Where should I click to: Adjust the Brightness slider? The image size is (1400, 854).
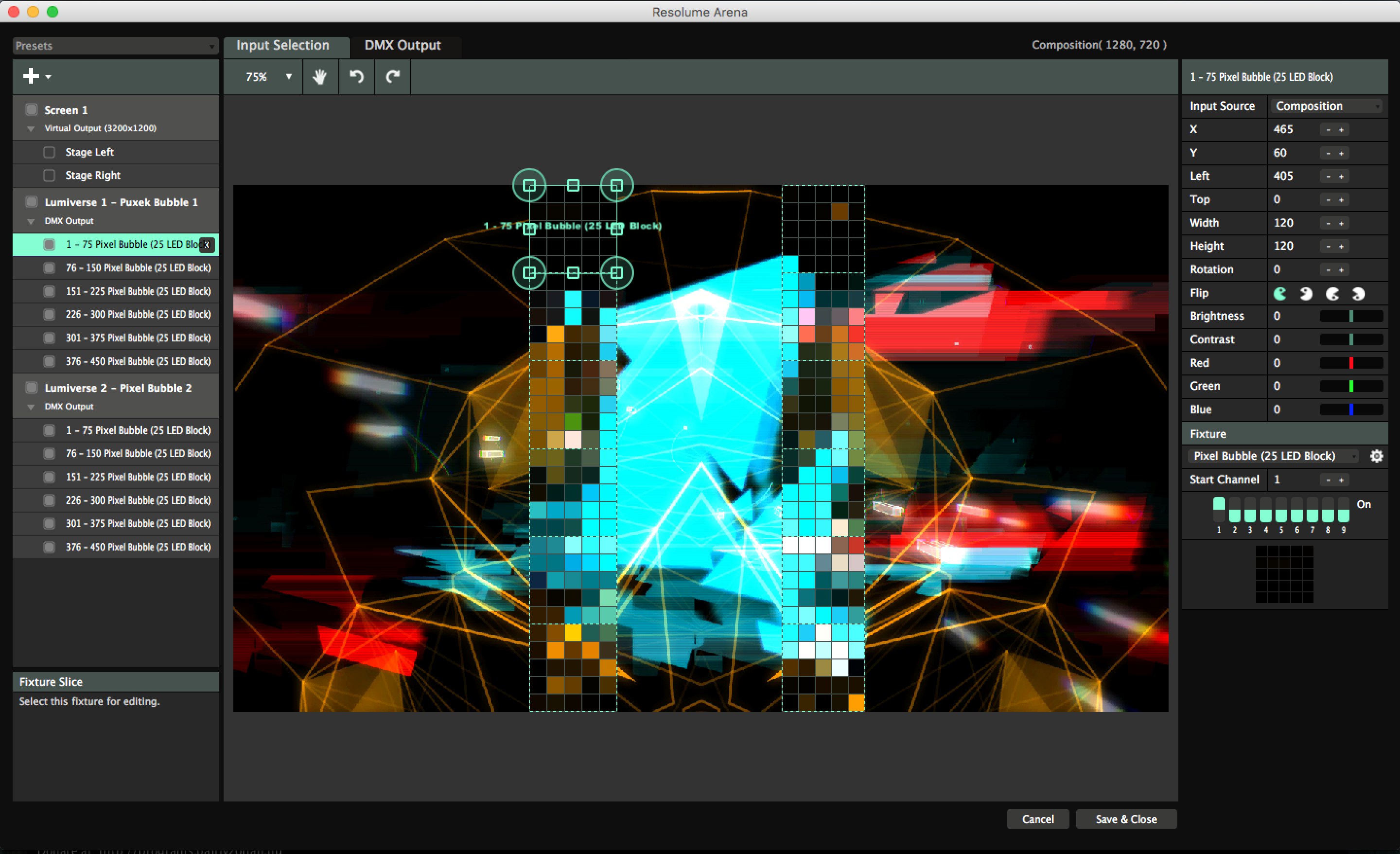(x=1351, y=316)
